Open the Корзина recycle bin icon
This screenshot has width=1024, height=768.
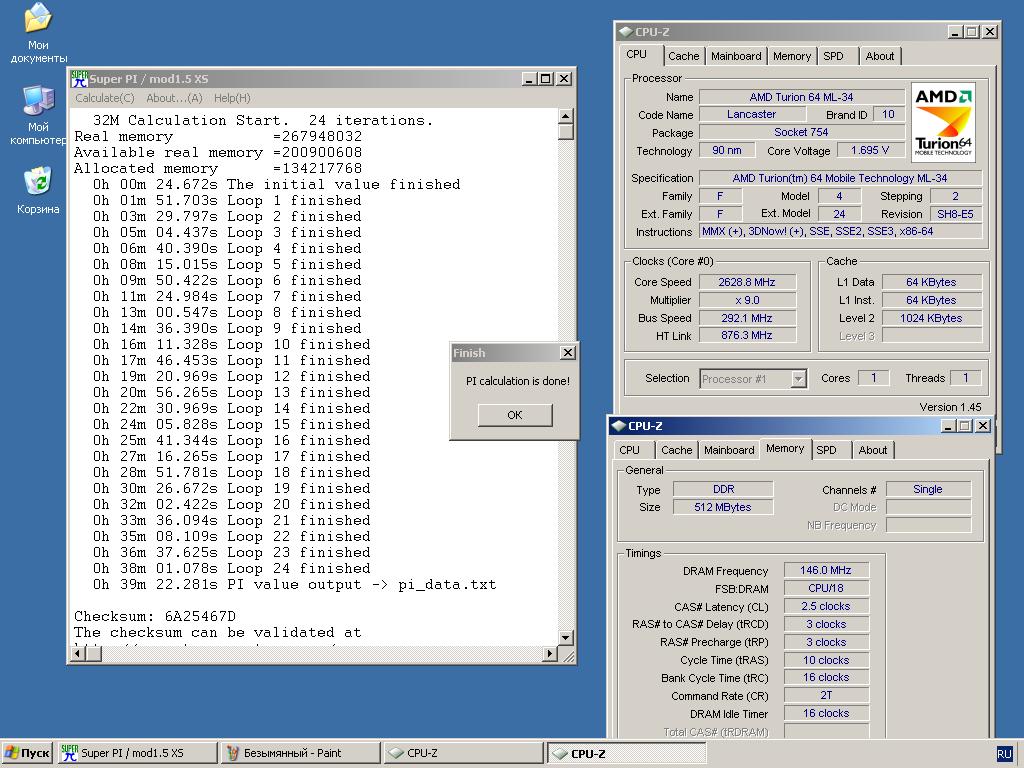(38, 191)
